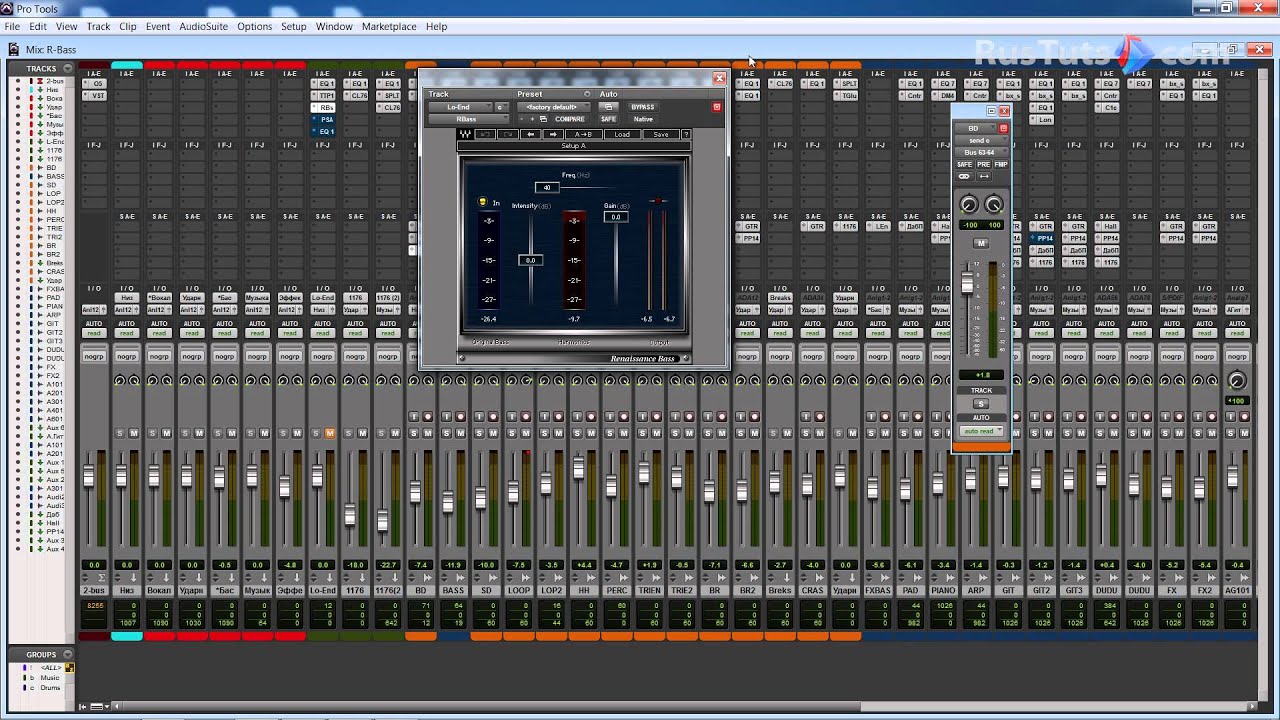Click the Save button in the Waves toolbar

661,134
